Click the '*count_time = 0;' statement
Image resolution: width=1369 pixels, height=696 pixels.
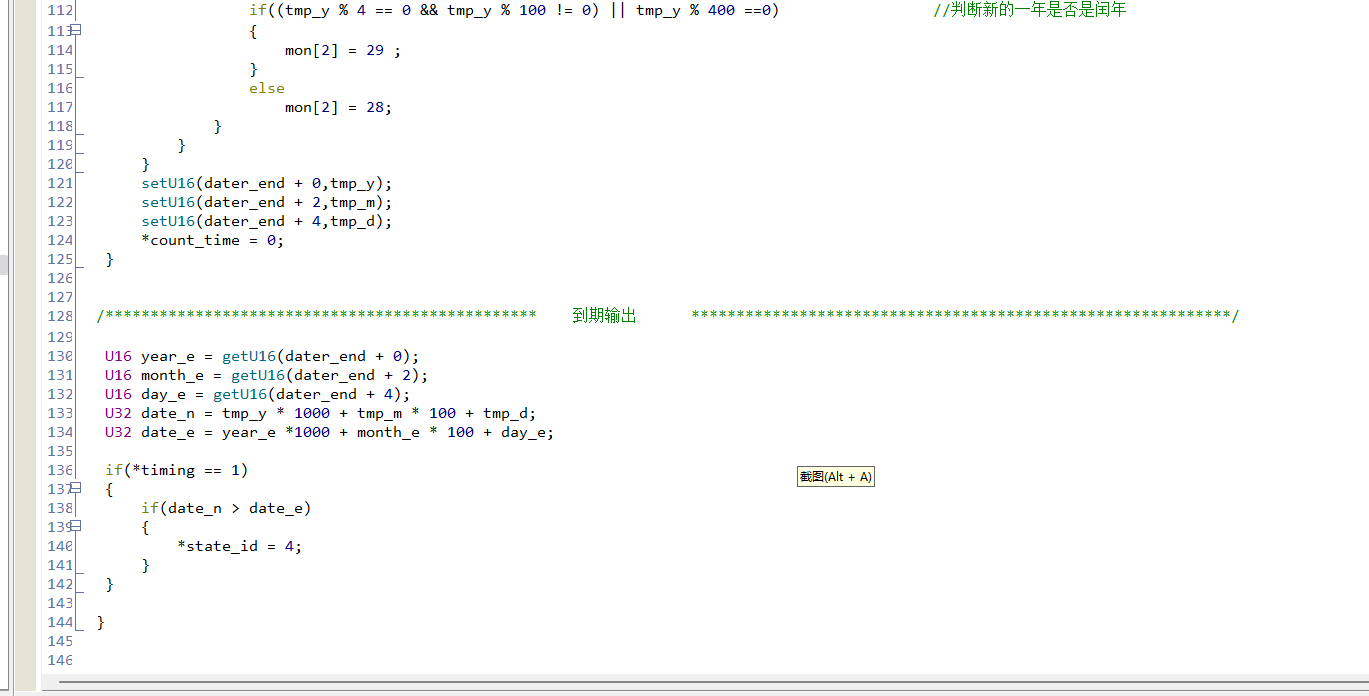213,240
